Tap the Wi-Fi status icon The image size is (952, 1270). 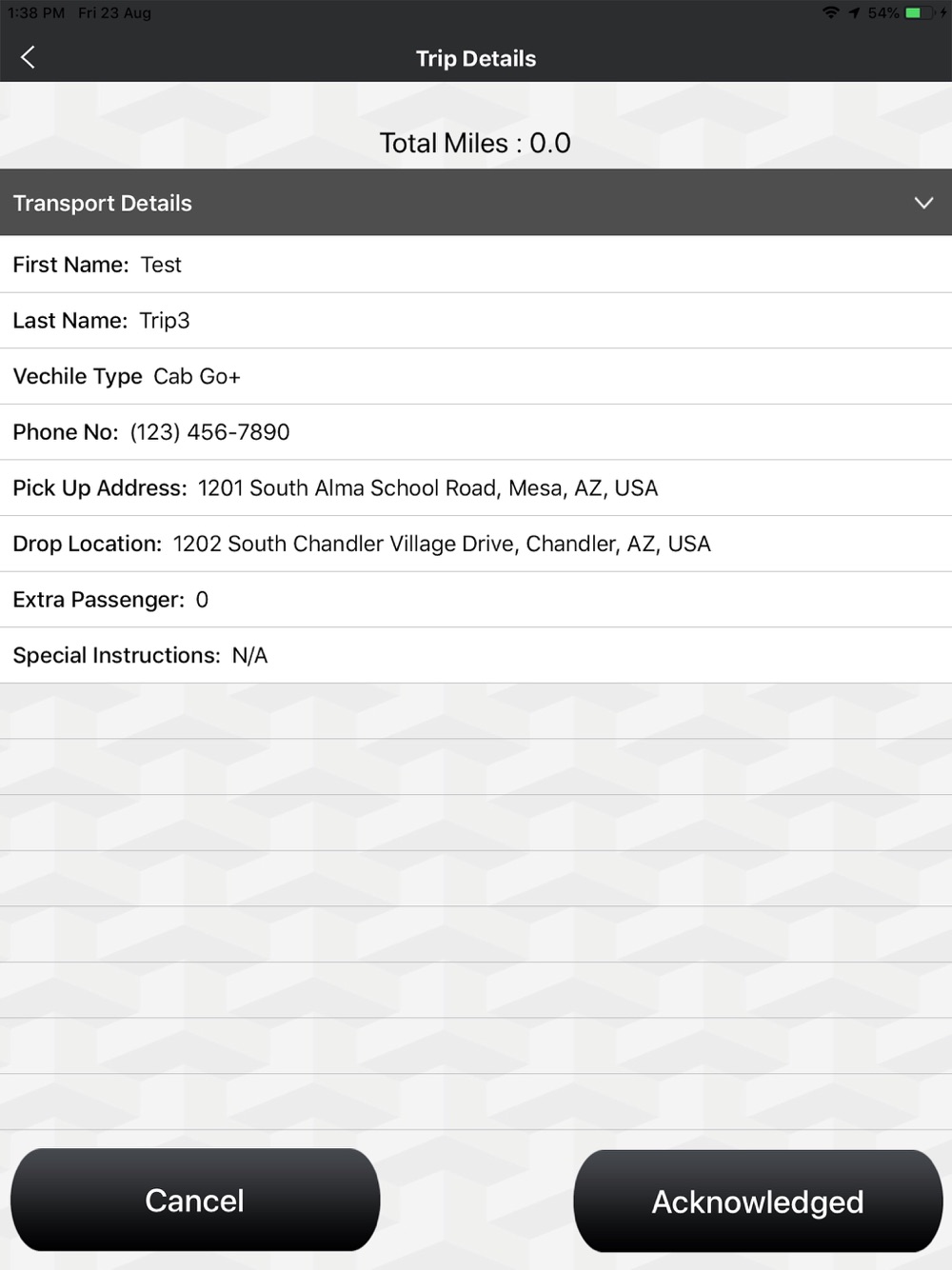coord(831,12)
